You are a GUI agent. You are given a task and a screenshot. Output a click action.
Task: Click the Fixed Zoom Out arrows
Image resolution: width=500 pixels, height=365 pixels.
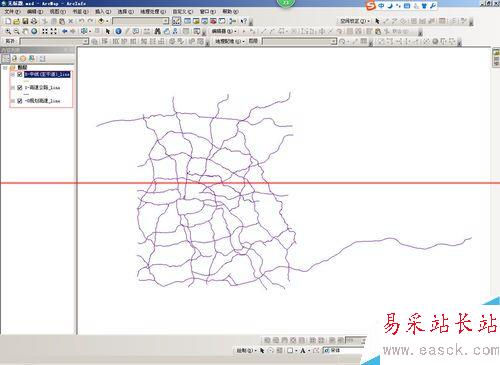[53, 31]
